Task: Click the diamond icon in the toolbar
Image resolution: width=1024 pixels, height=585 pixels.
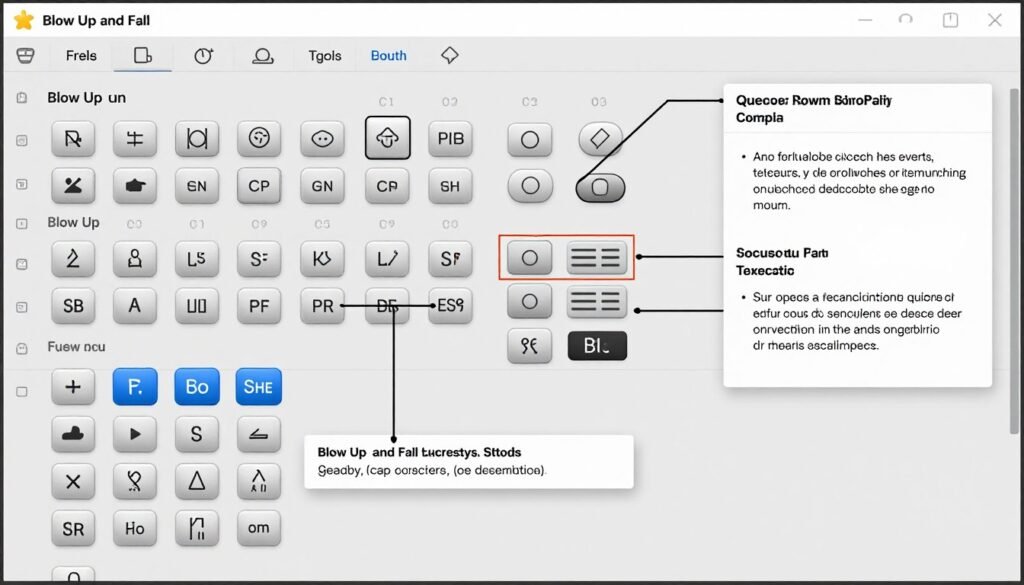Action: (x=449, y=55)
